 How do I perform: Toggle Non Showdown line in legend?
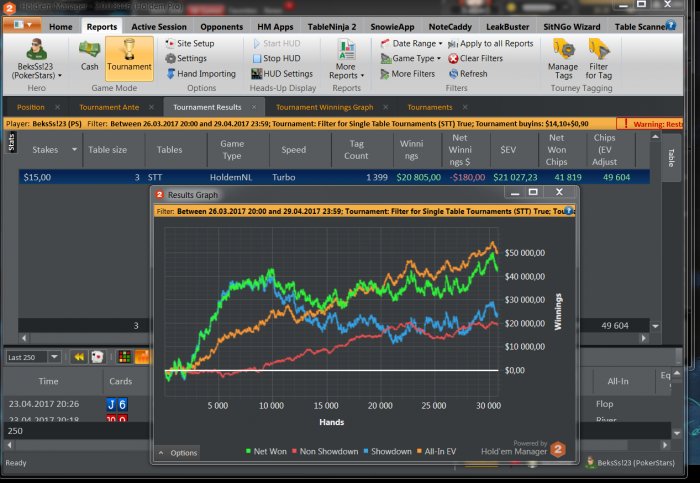325,451
